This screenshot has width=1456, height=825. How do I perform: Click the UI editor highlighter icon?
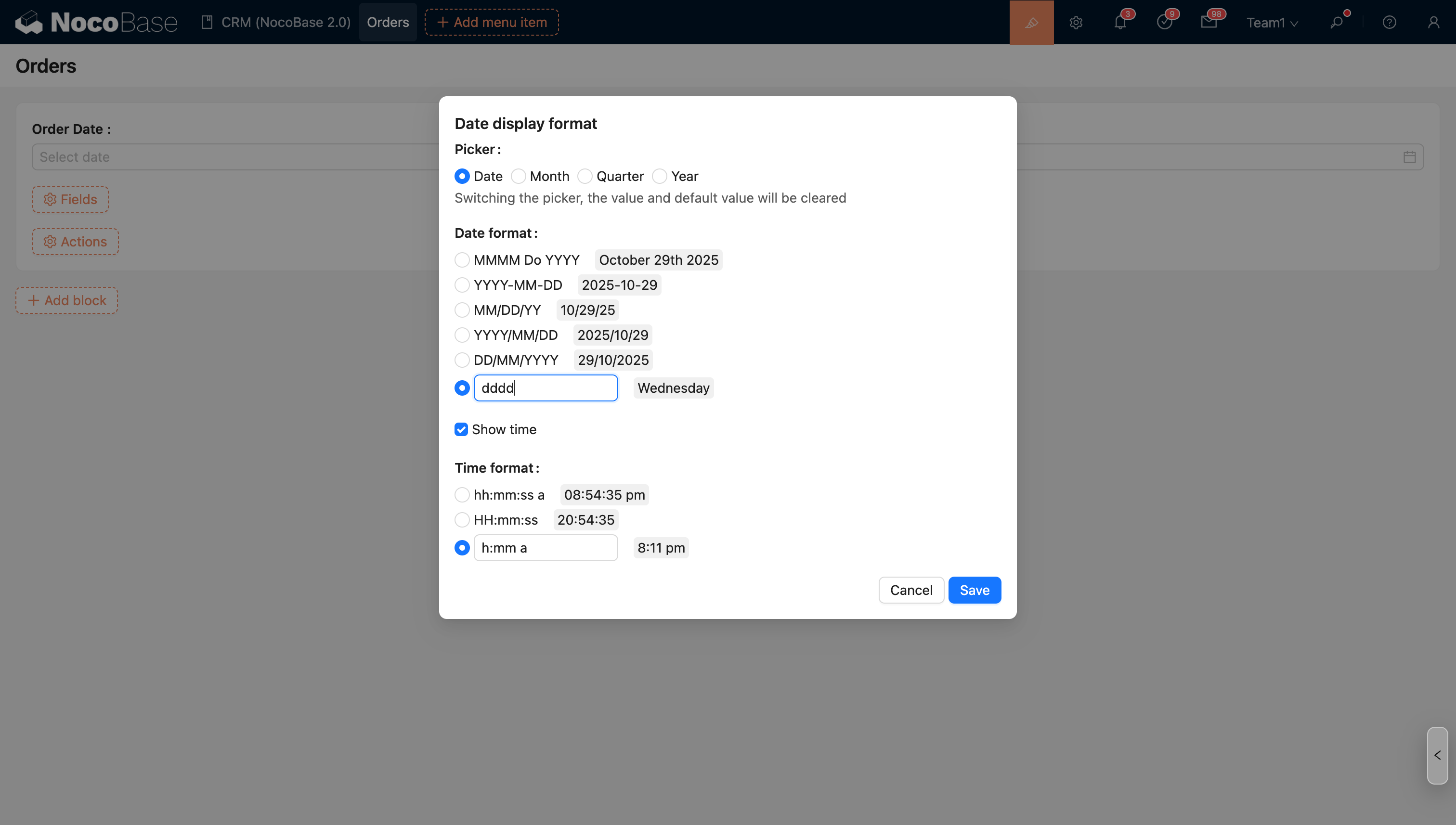pyautogui.click(x=1031, y=22)
